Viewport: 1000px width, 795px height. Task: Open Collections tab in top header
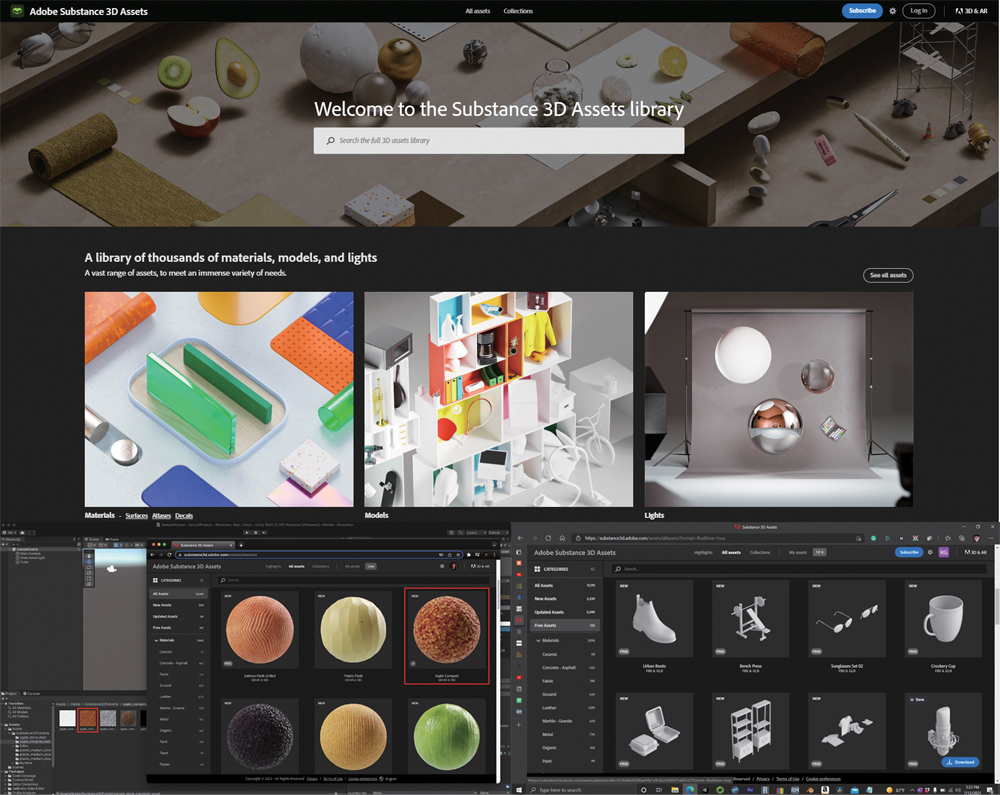pyautogui.click(x=518, y=11)
